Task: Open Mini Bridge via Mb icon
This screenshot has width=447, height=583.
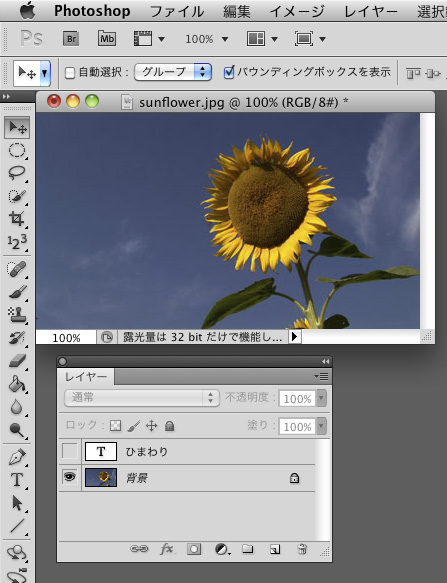Action: [107, 39]
